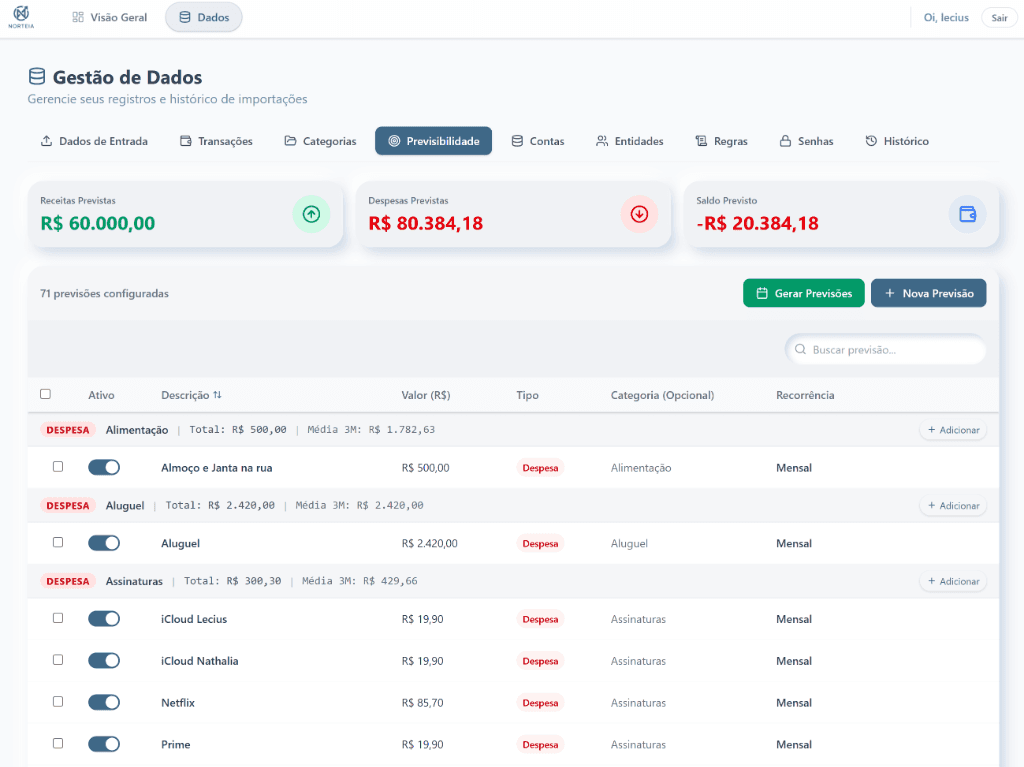
Task: Click the Nova Previsão button
Action: [x=928, y=293]
